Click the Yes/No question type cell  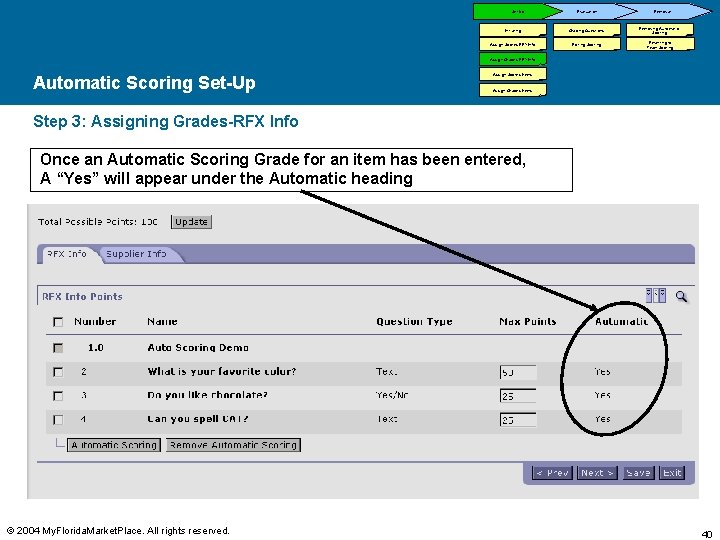(x=392, y=395)
